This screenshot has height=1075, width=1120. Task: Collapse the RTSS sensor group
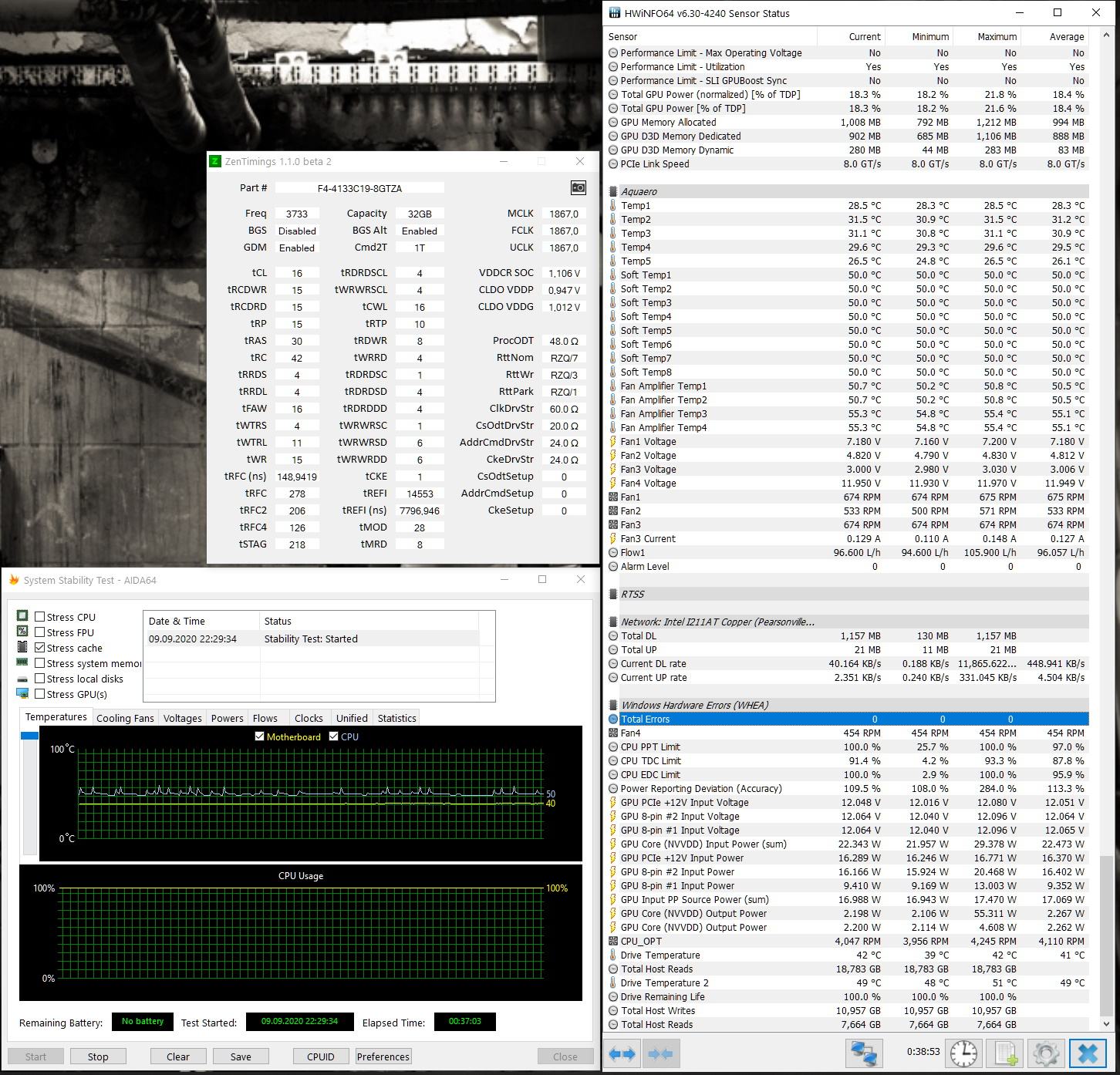[613, 595]
